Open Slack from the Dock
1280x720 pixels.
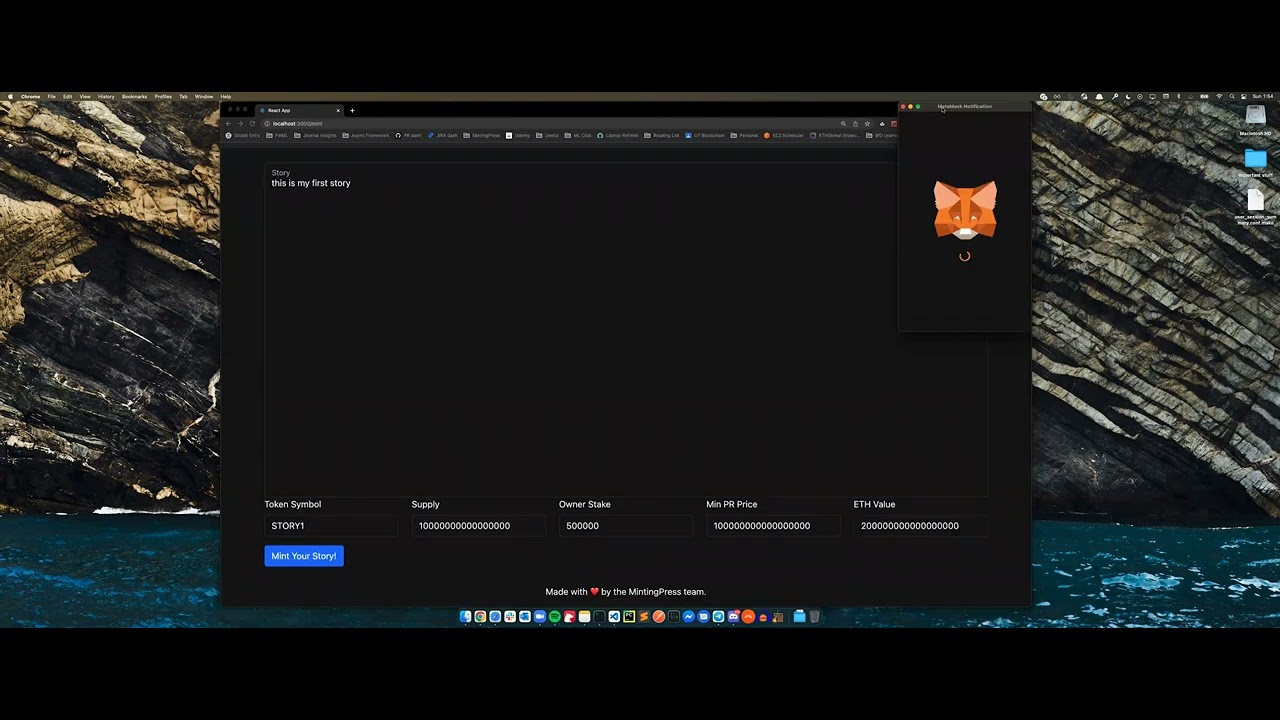tap(510, 617)
